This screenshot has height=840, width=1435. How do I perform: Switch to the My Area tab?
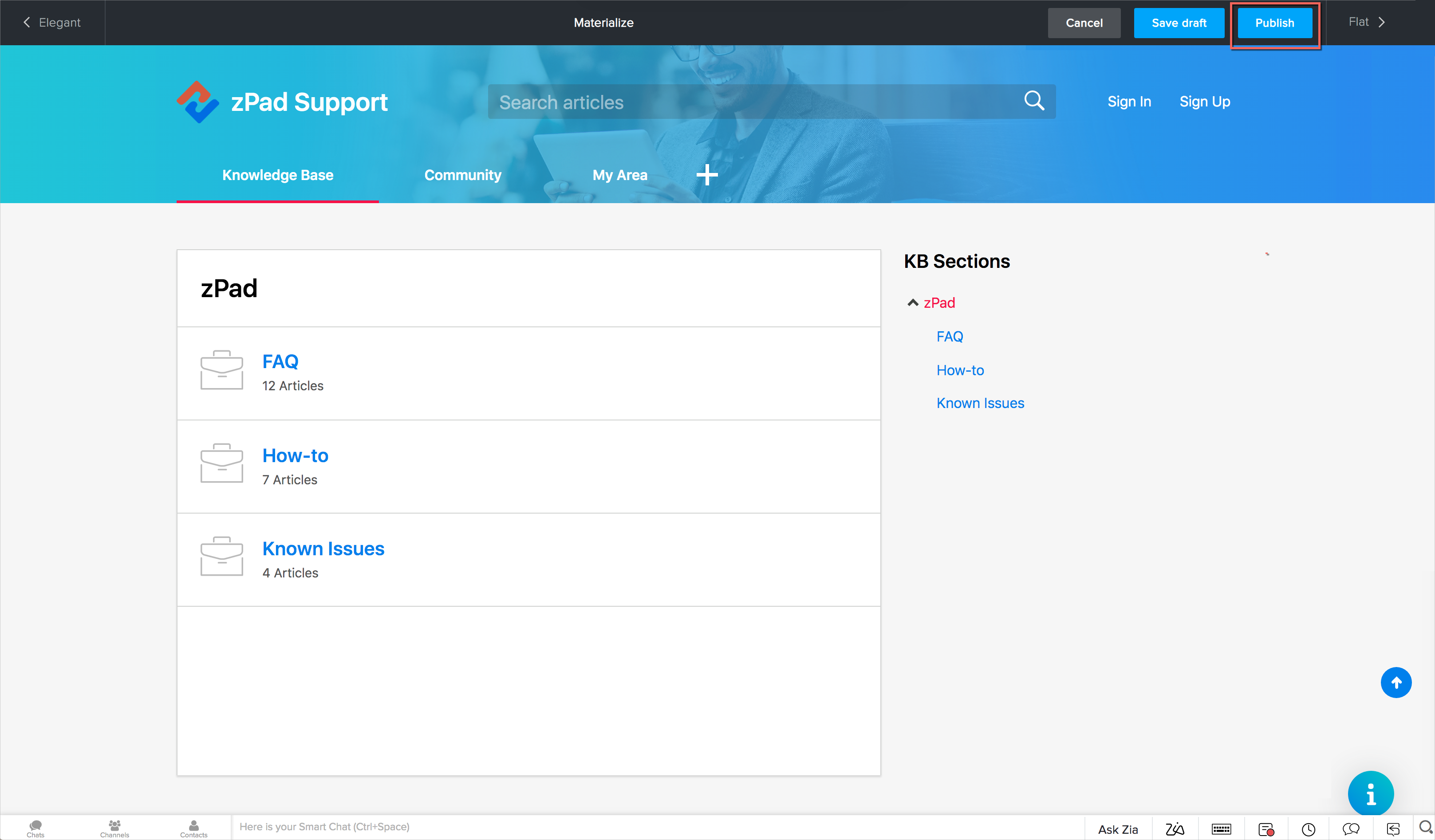[619, 175]
